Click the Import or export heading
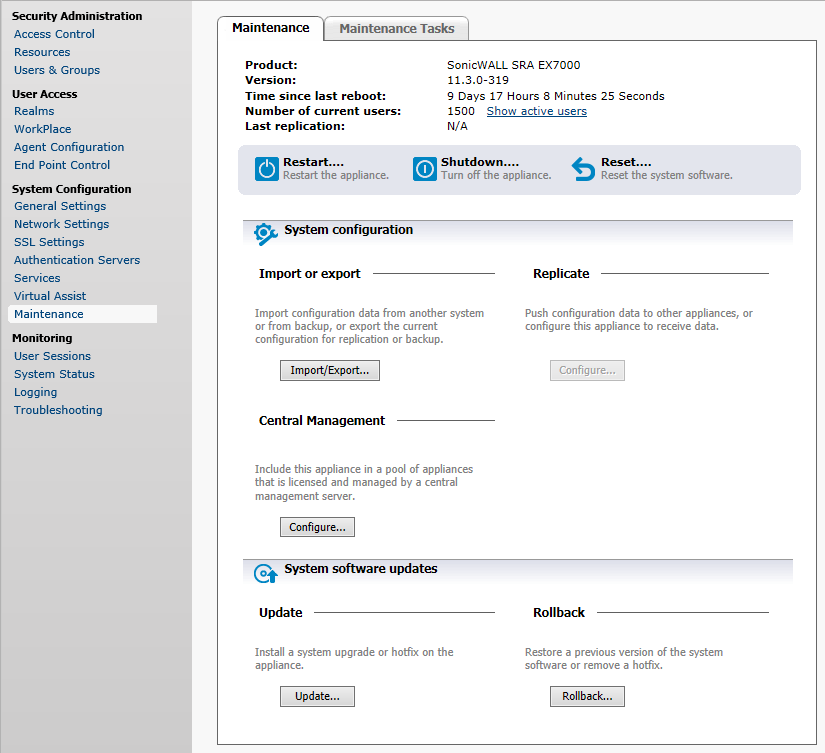Viewport: 825px width, 753px height. (309, 274)
